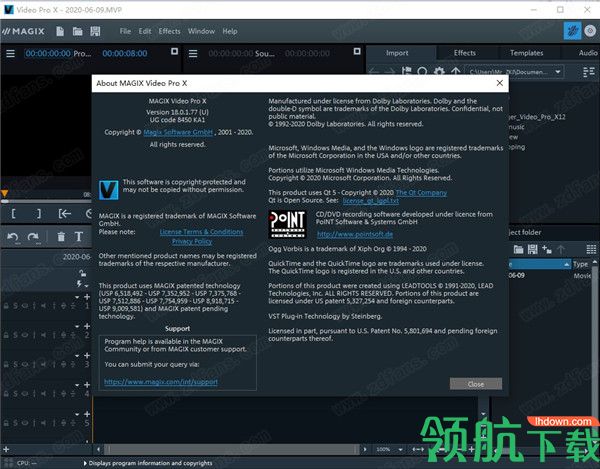
Task: Set out-point with right bracket button
Action: click(39, 213)
